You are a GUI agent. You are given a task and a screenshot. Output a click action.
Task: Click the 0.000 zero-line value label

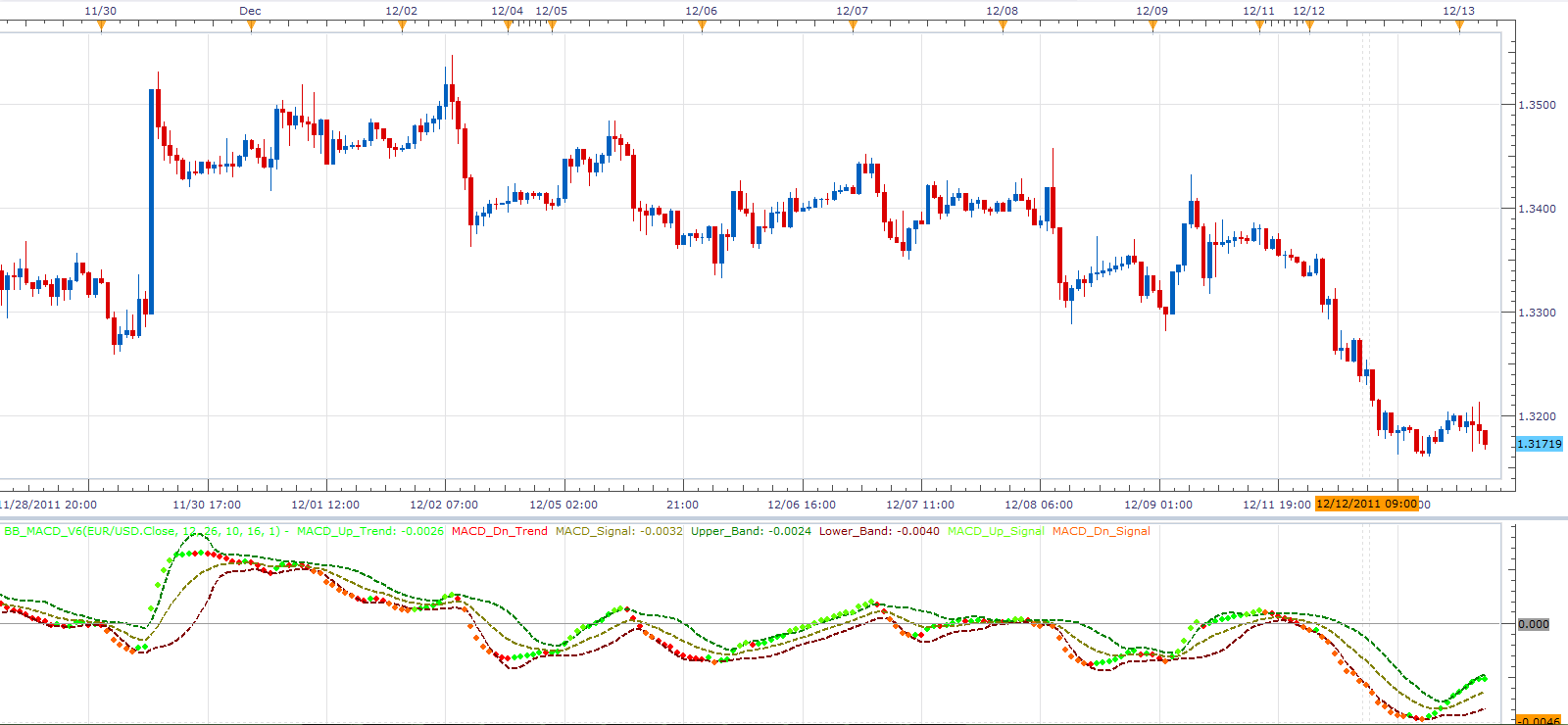click(x=1534, y=624)
